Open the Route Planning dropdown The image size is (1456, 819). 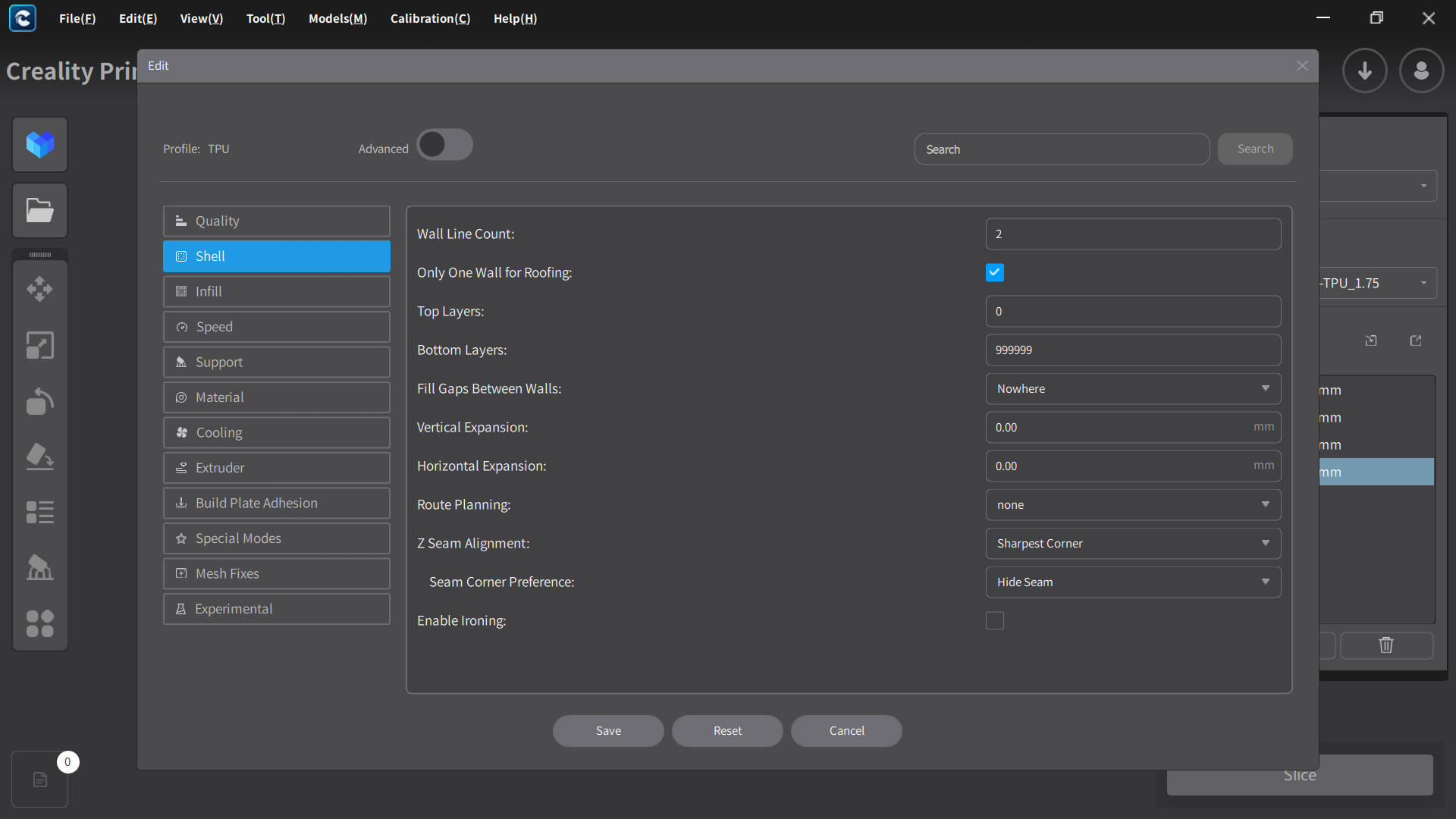pos(1133,504)
